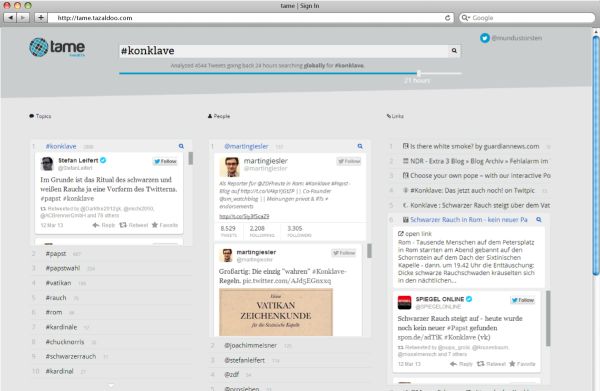Screen dimensions: 600x391
Task: Click the Google search field
Action: pyautogui.click(x=527, y=18)
